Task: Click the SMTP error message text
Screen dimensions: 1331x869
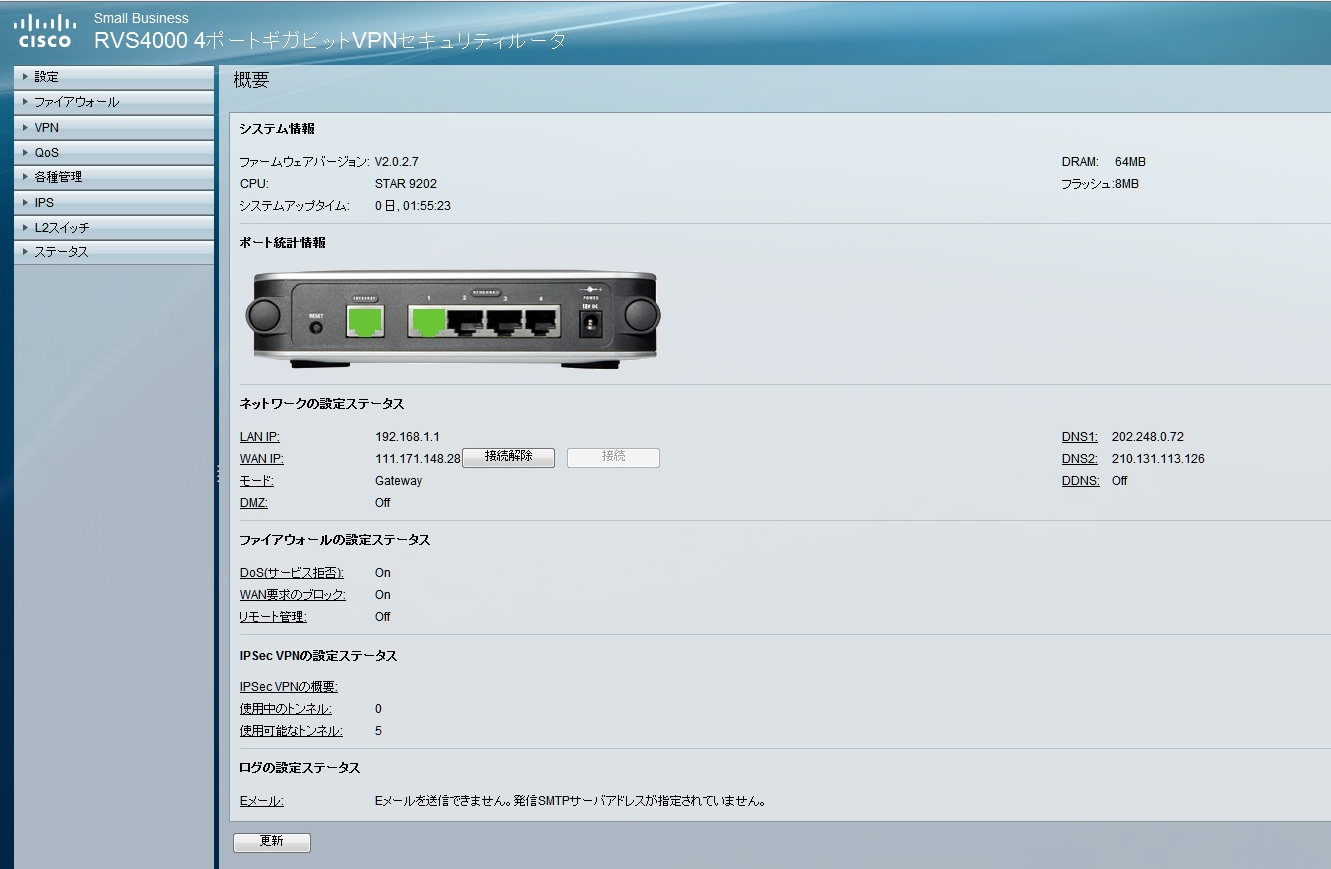Action: pyautogui.click(x=570, y=801)
